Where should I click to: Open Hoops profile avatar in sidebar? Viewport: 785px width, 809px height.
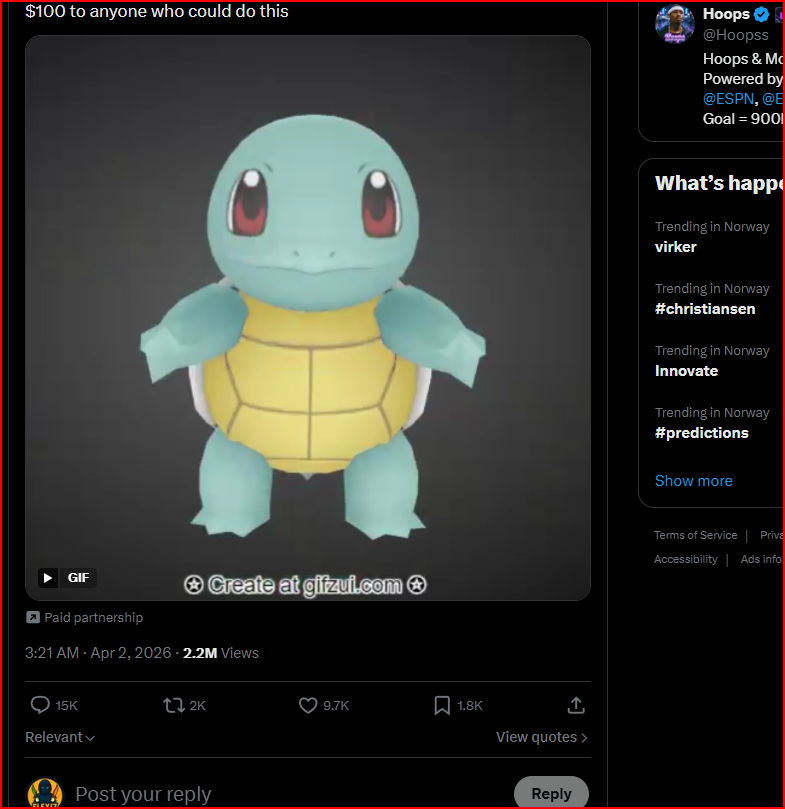(x=675, y=24)
